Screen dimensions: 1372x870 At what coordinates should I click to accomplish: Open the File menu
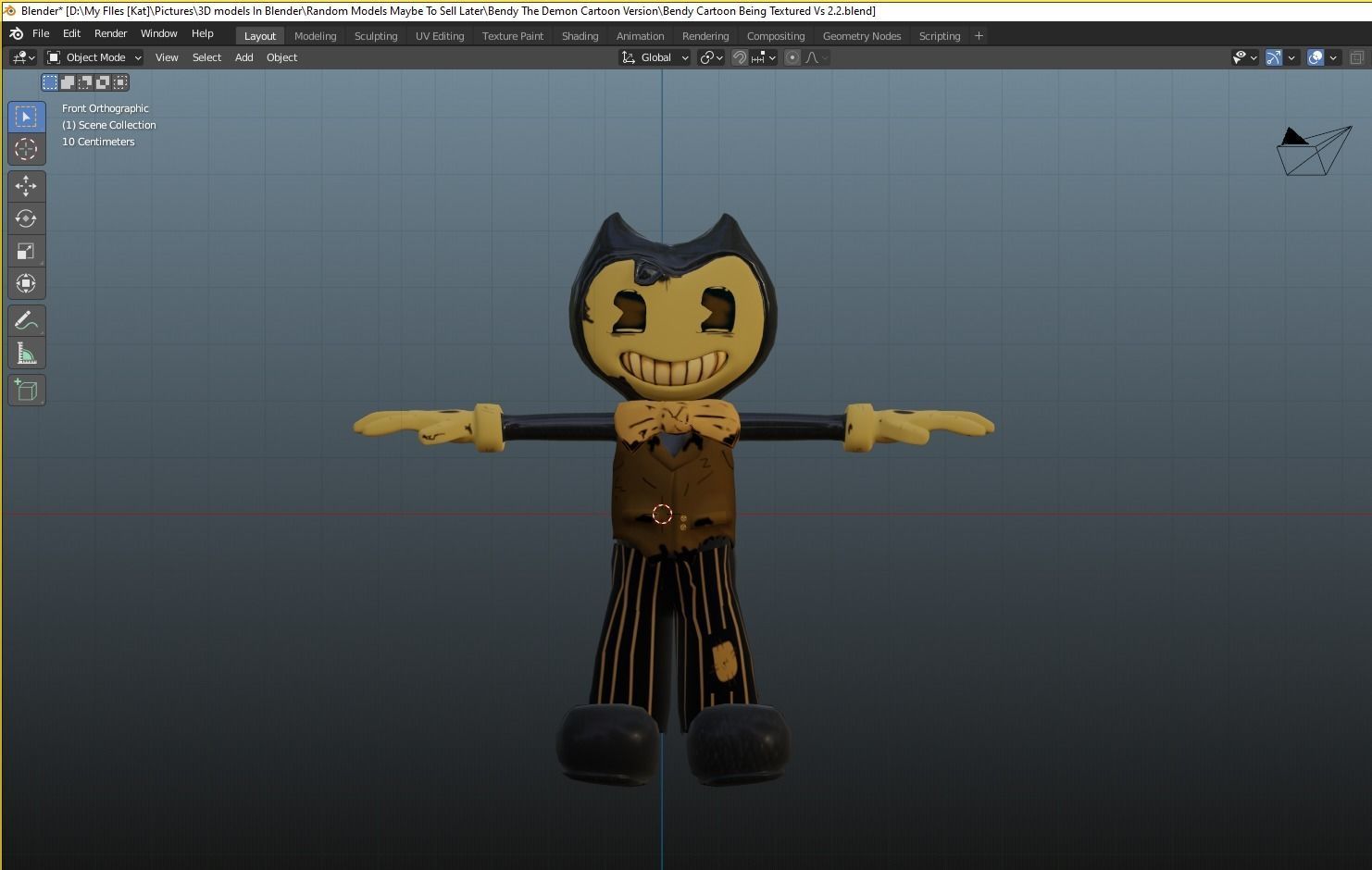pyautogui.click(x=41, y=33)
